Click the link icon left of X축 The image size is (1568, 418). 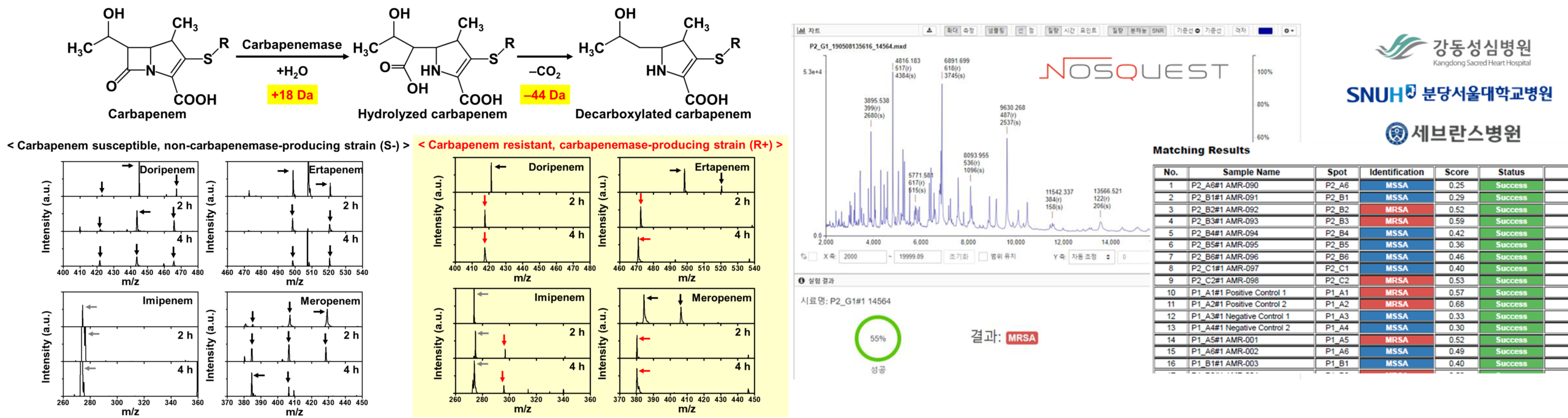pos(803,256)
